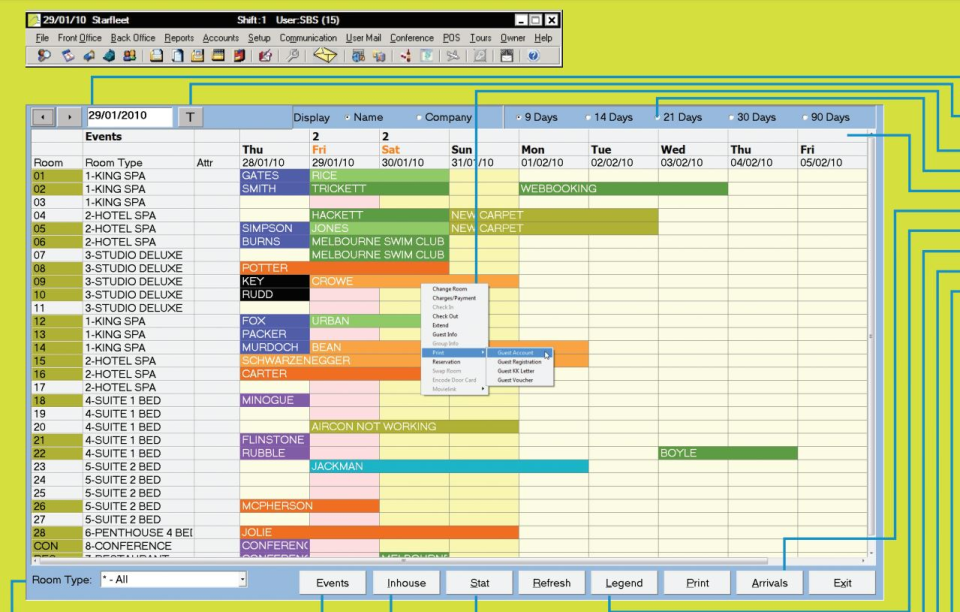Open the POS menu

coord(451,38)
